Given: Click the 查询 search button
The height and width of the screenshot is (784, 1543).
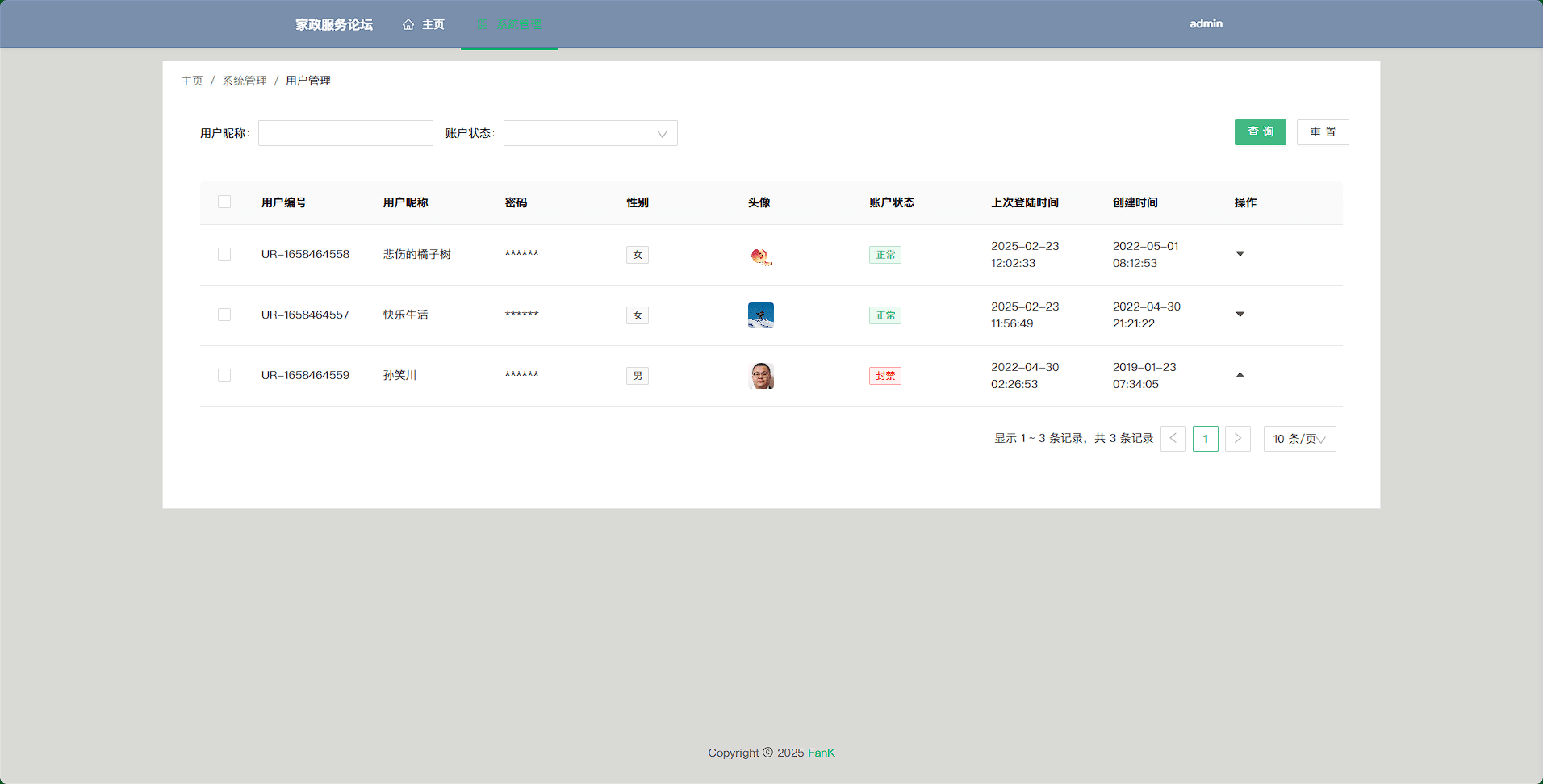Looking at the screenshot, I should (1260, 132).
